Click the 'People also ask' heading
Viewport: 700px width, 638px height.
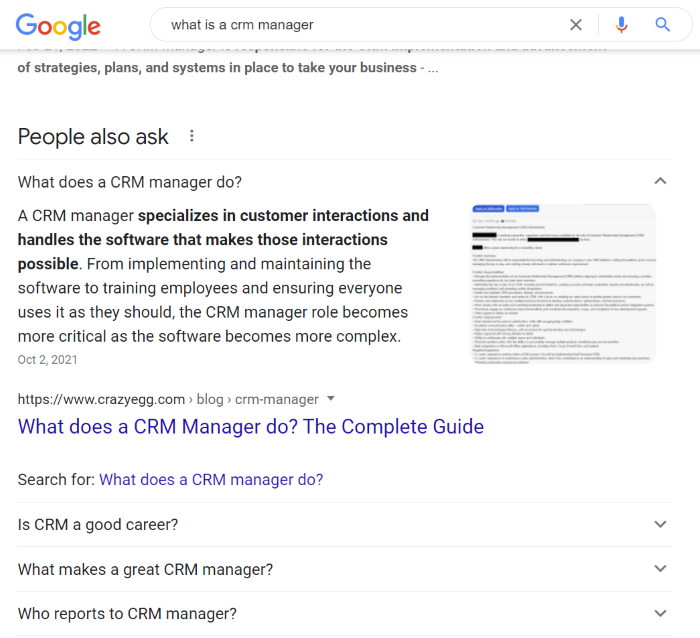(93, 136)
